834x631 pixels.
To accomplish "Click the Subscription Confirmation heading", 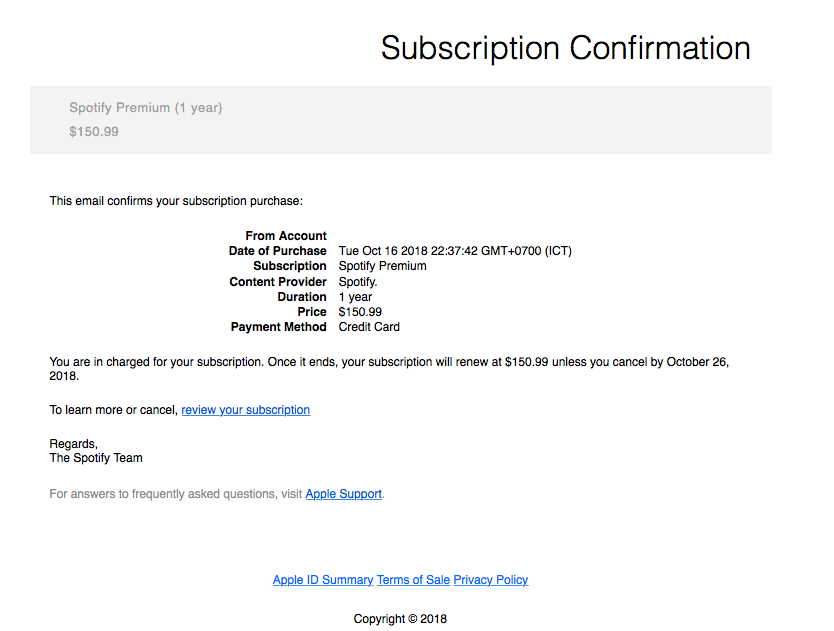I will coord(565,48).
